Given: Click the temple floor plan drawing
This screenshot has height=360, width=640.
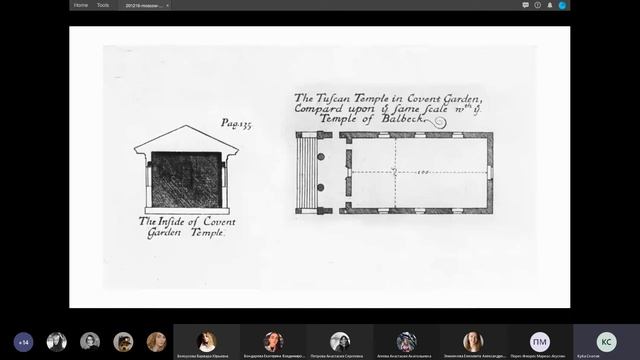Looking at the screenshot, I should coord(394,173).
